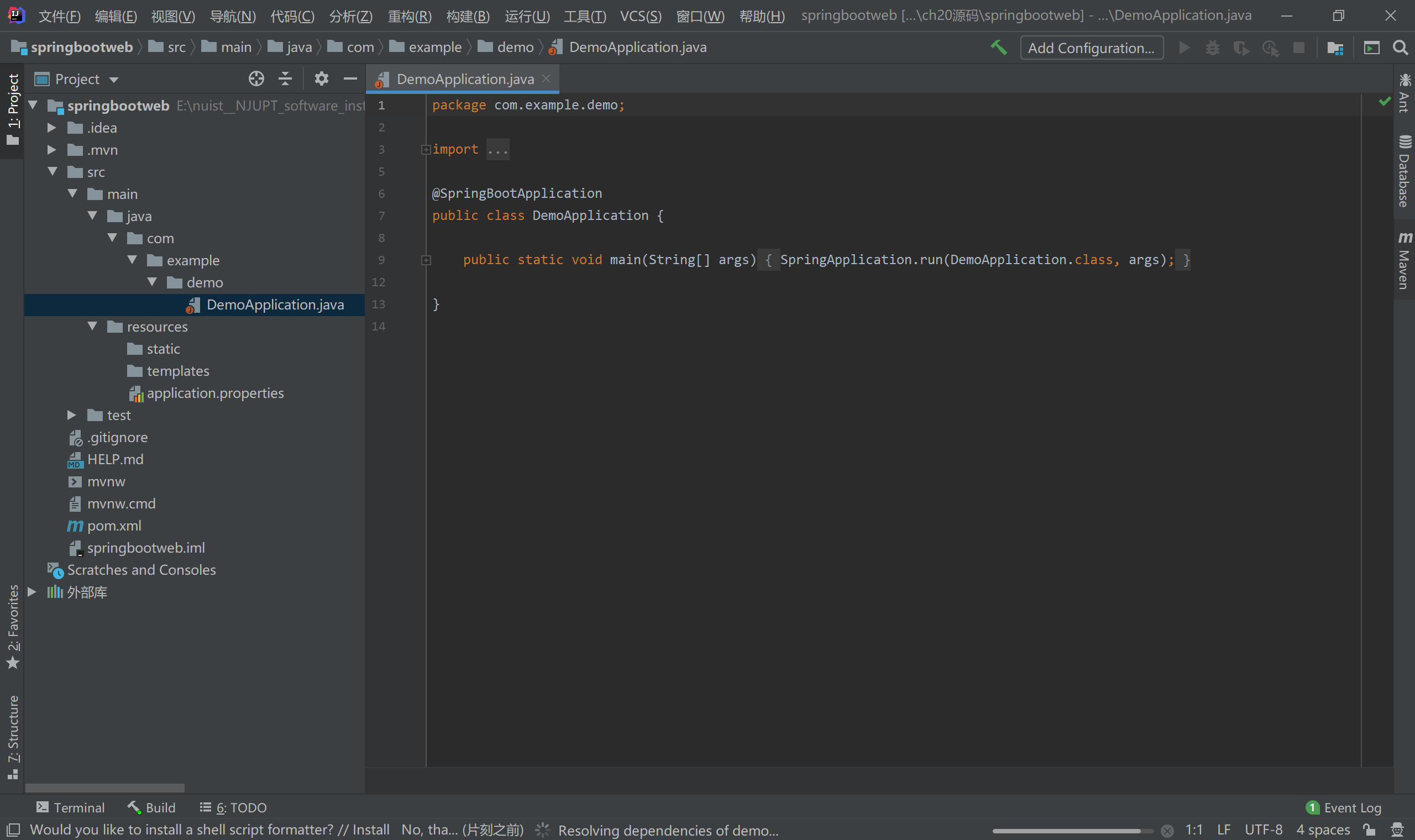This screenshot has width=1415, height=840.
Task: Click the Resolving dependencies progress bar
Action: click(1072, 831)
